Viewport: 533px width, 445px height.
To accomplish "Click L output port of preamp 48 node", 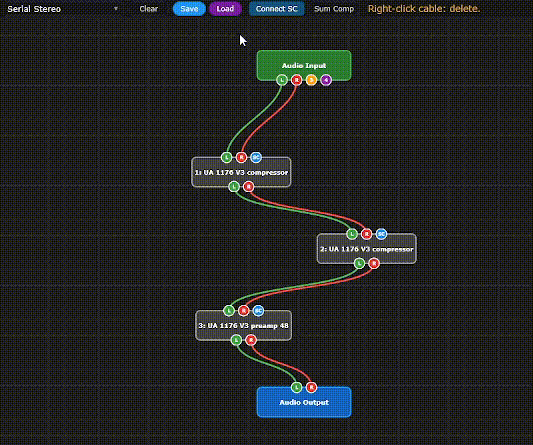I will pyautogui.click(x=236, y=340).
